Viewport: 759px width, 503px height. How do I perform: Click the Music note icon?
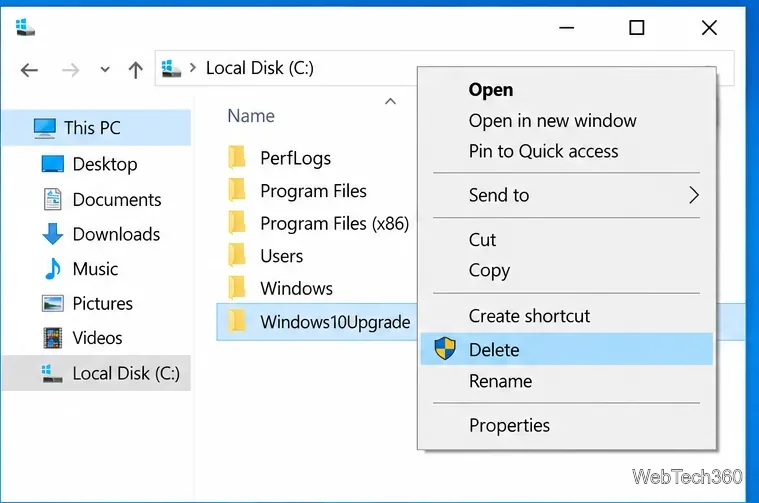coord(53,269)
